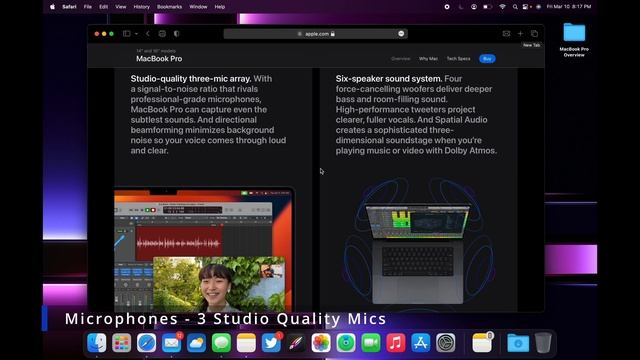Click the MacBook Pro page title
Viewport: 640px width, 360px height.
click(x=159, y=59)
